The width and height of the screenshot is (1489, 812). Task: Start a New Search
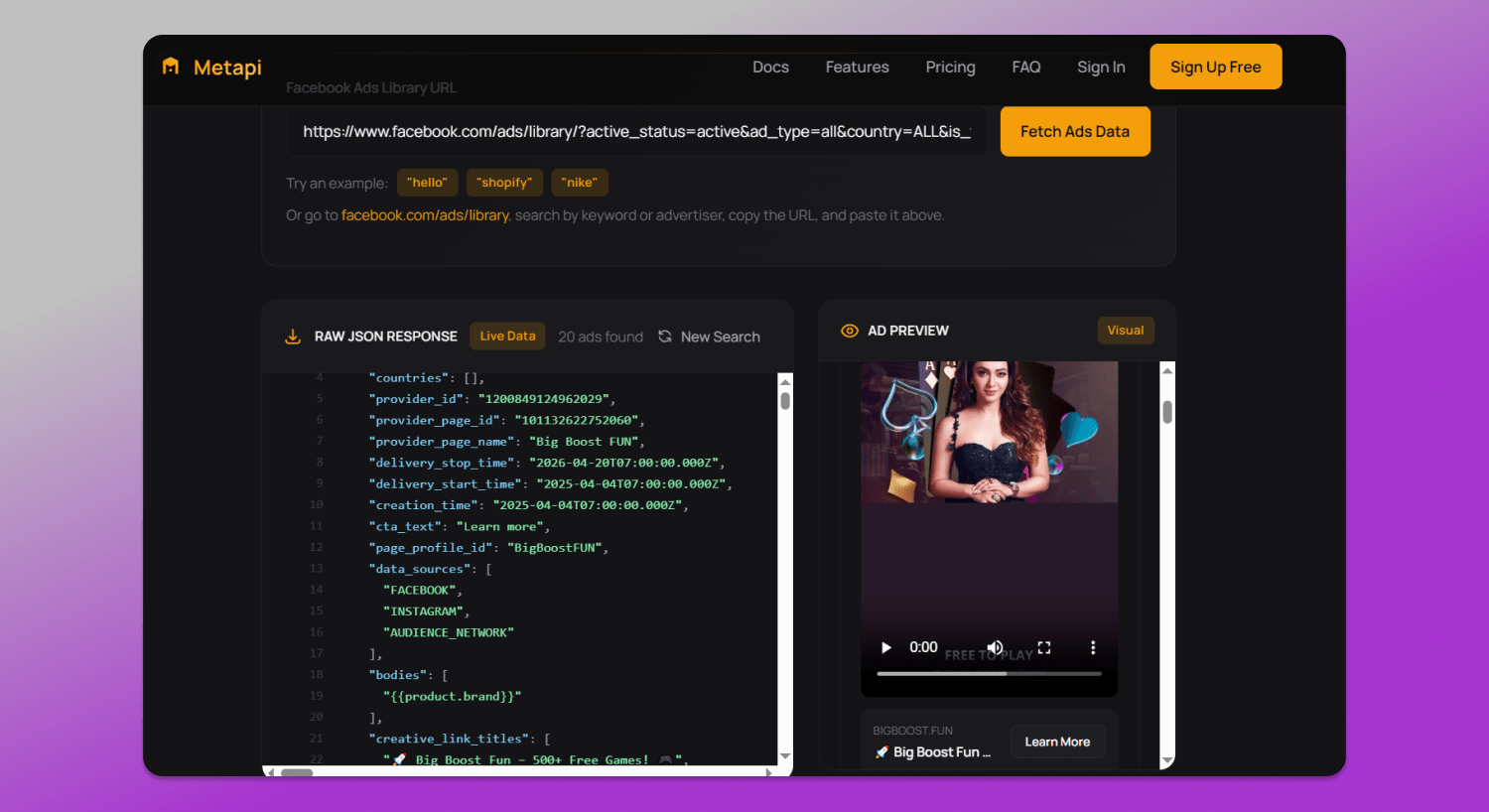[710, 337]
